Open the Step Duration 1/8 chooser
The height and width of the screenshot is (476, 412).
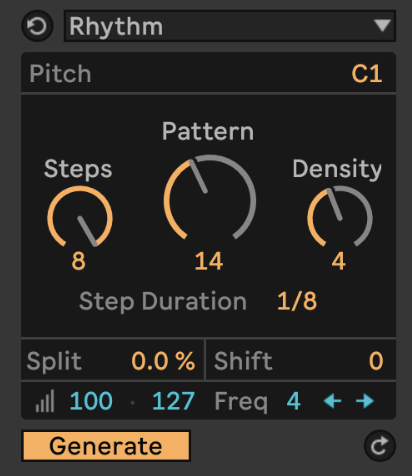coord(297,301)
